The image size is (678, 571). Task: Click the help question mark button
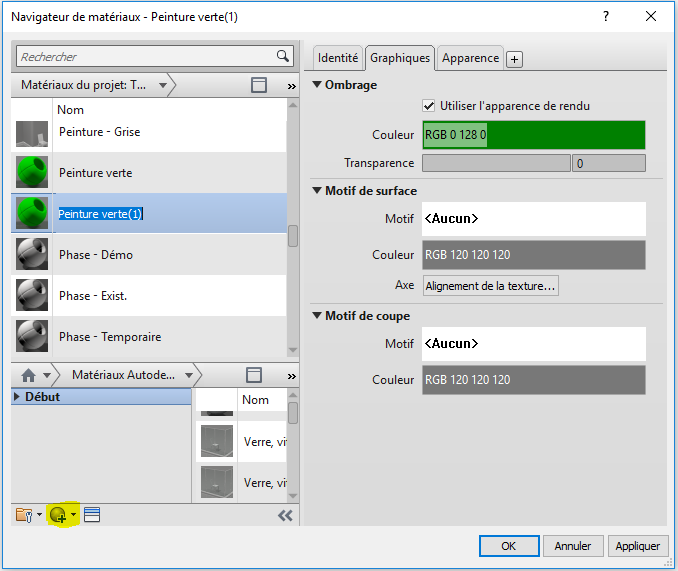tap(606, 17)
